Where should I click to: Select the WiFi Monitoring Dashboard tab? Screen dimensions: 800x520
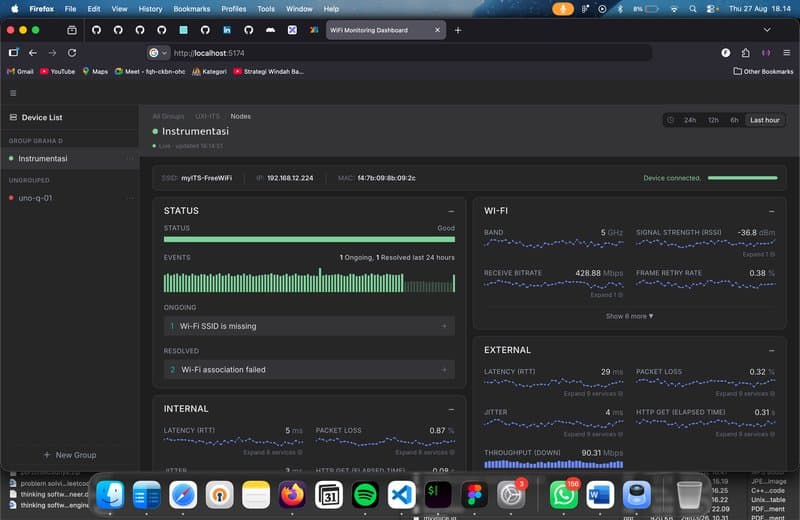(x=386, y=30)
